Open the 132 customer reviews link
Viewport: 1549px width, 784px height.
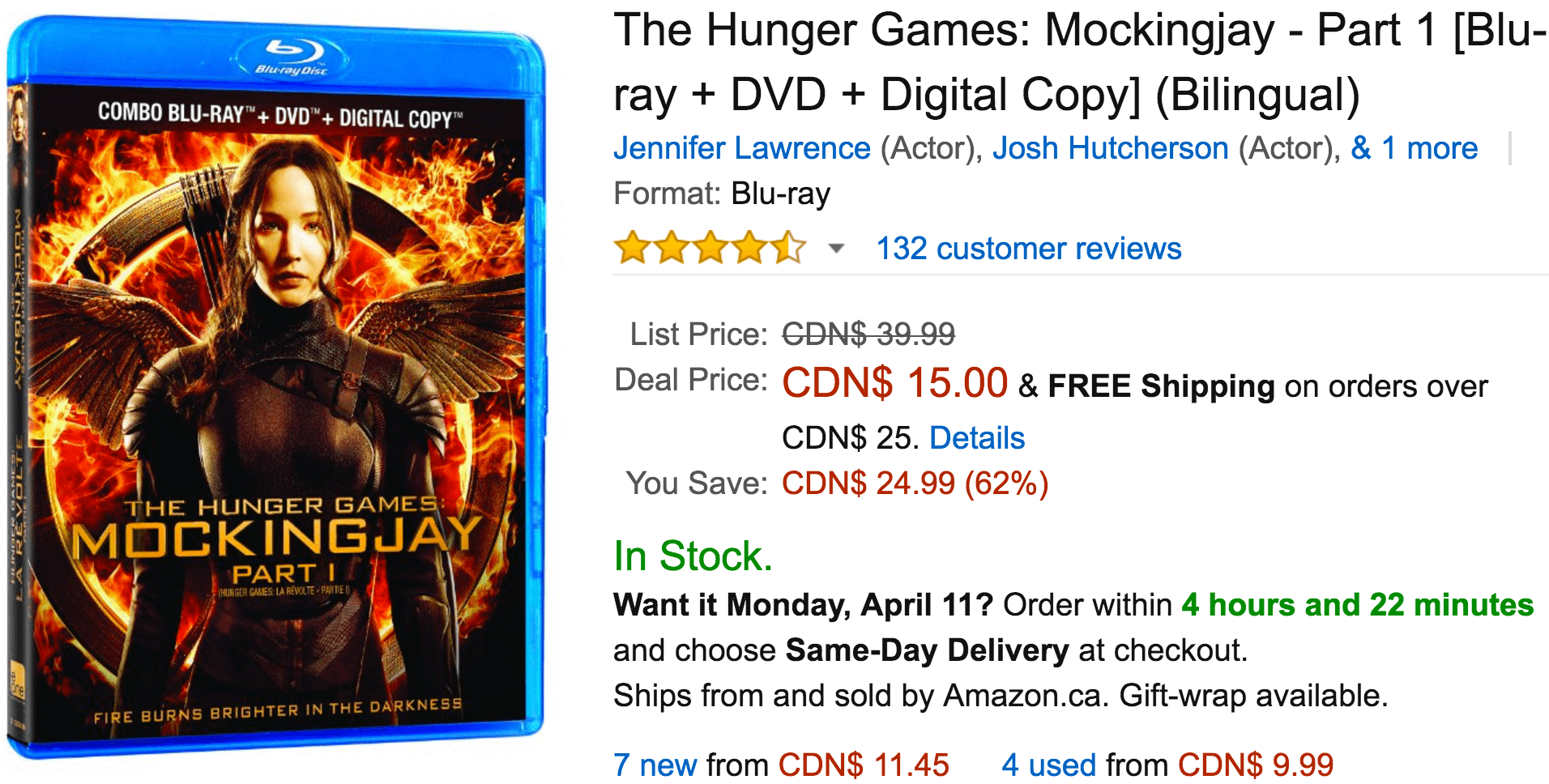pos(1029,249)
